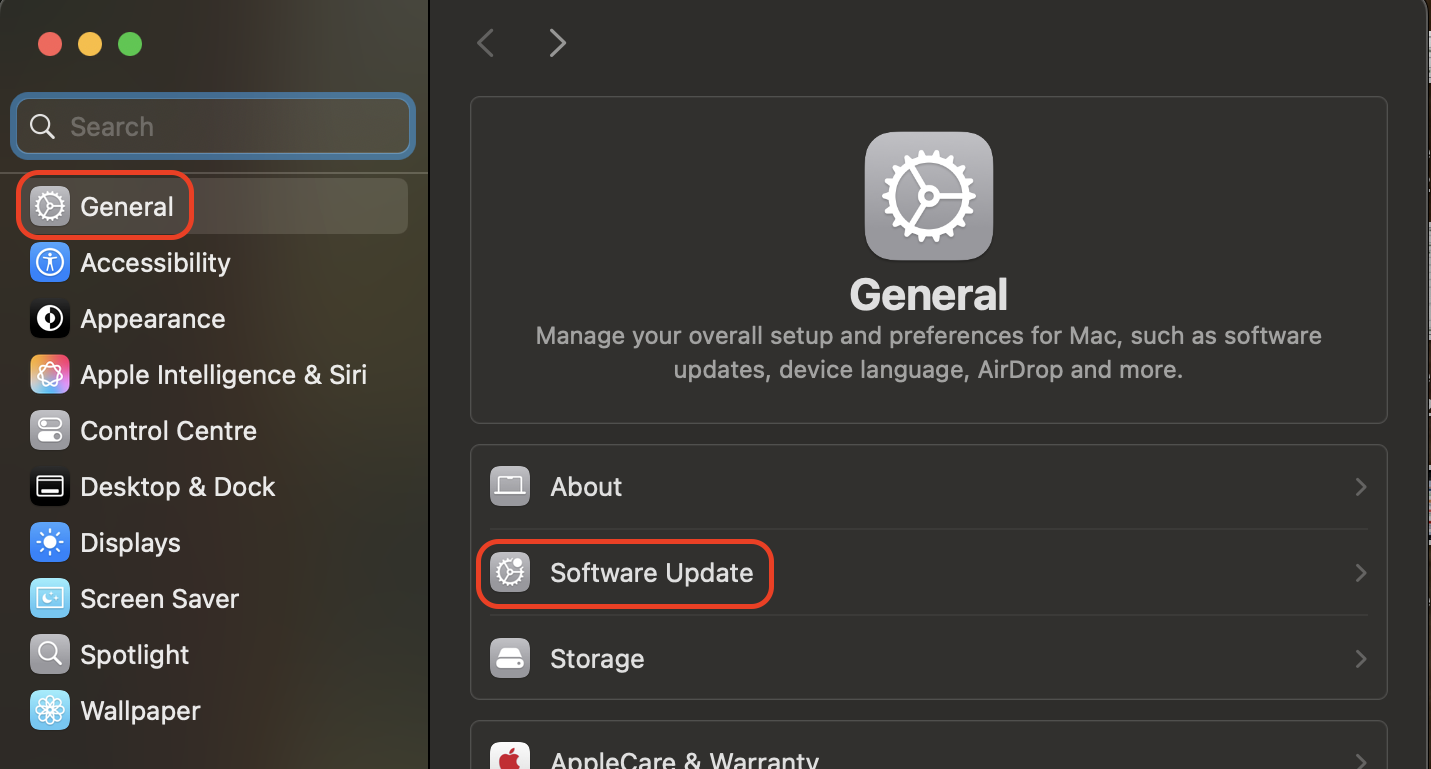
Task: Click the General gear icon in sidebar
Action: point(49,205)
